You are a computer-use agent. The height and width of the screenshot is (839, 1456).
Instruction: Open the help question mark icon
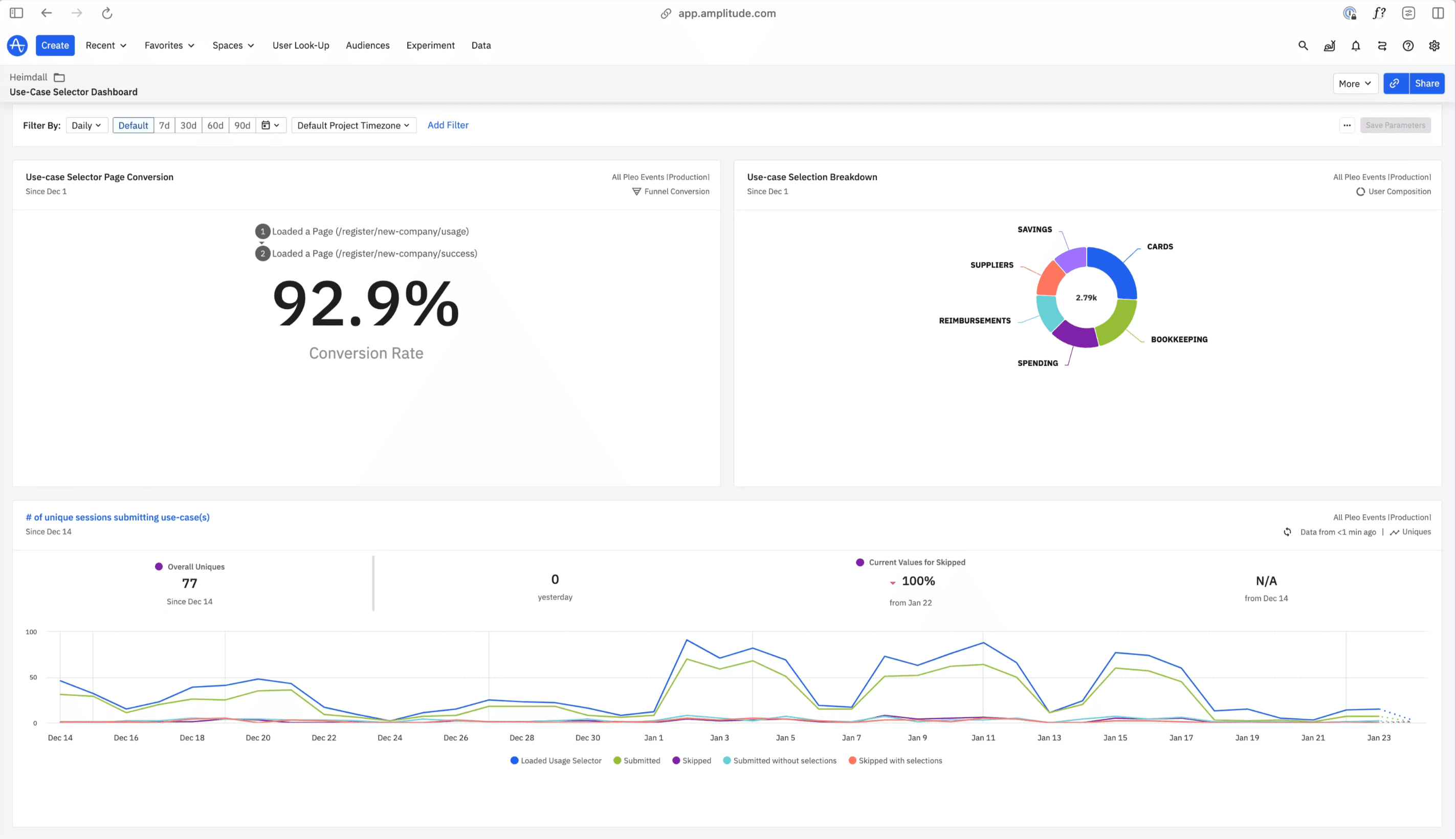pos(1408,46)
